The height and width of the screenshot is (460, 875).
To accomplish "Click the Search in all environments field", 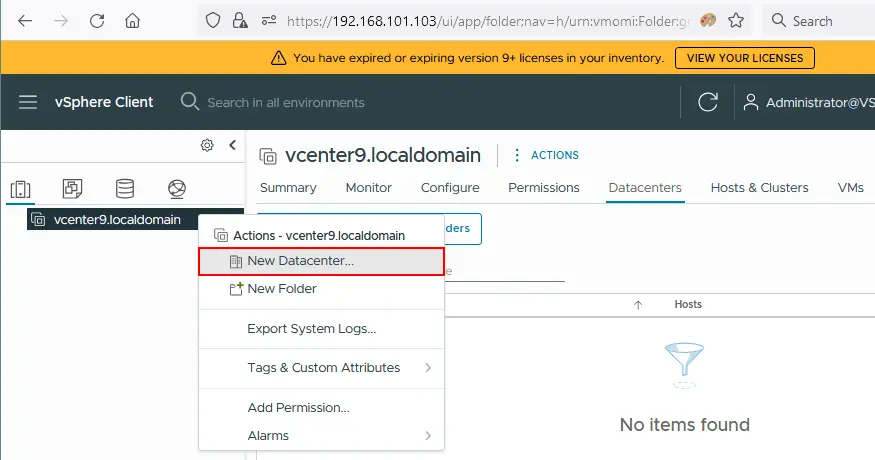I will [x=286, y=103].
